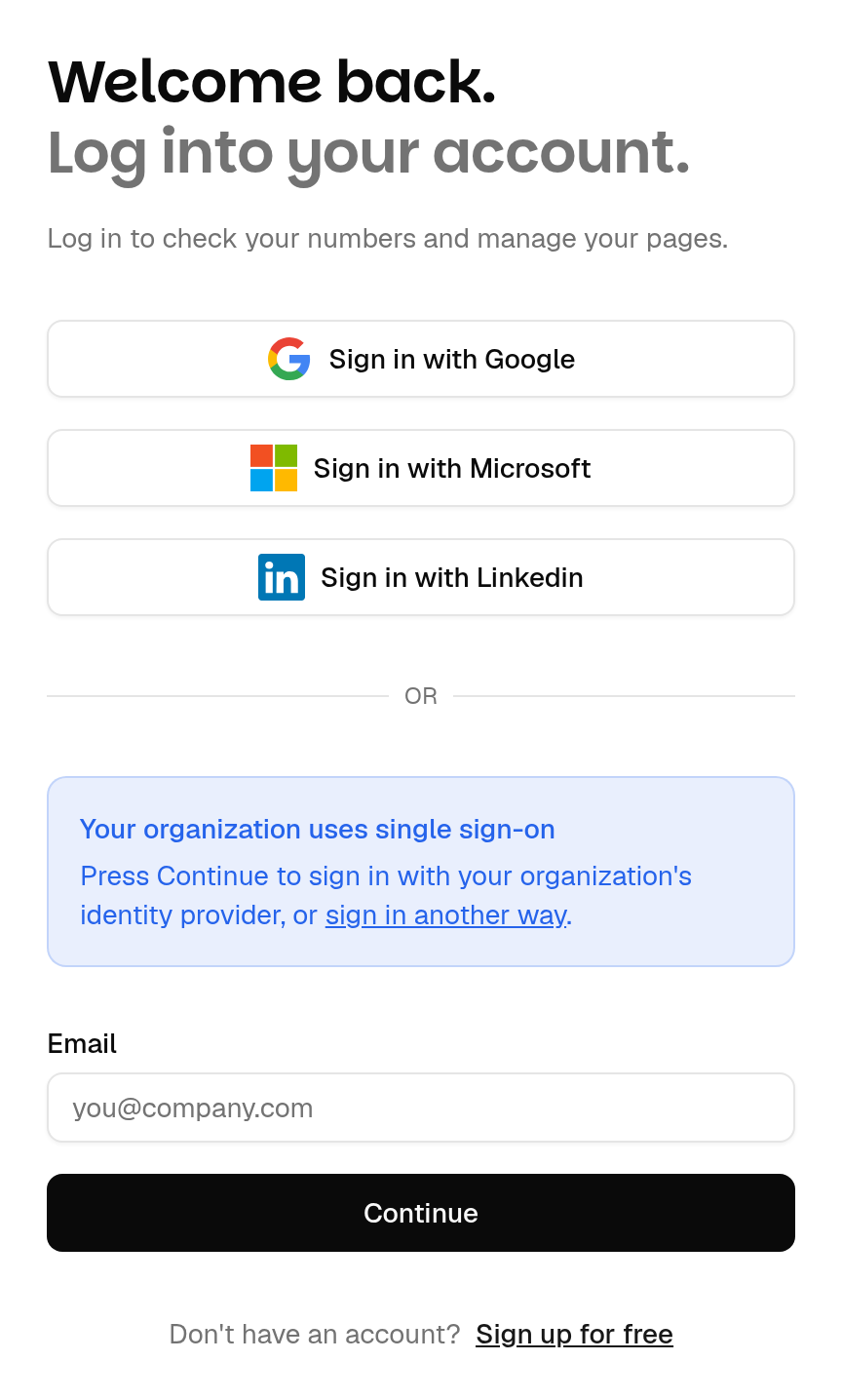Click the Email field label
The width and height of the screenshot is (842, 1400).
[x=82, y=1043]
